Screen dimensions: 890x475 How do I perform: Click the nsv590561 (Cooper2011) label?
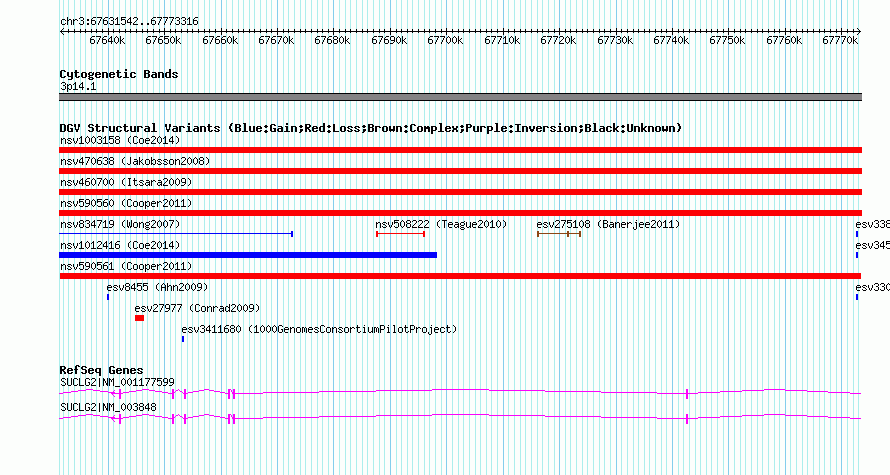coord(126,266)
